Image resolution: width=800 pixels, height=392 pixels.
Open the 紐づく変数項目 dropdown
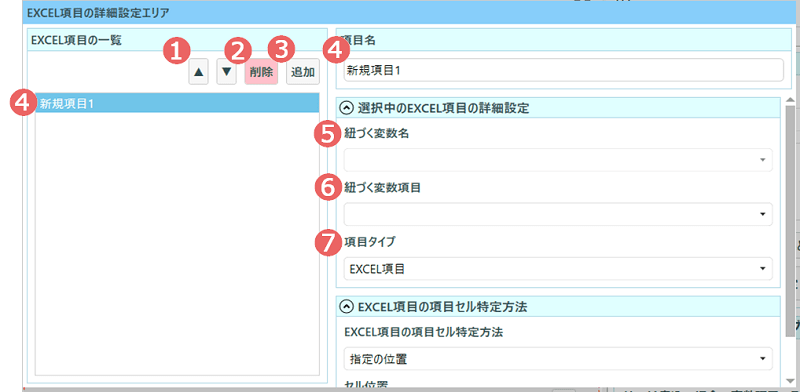tap(558, 214)
